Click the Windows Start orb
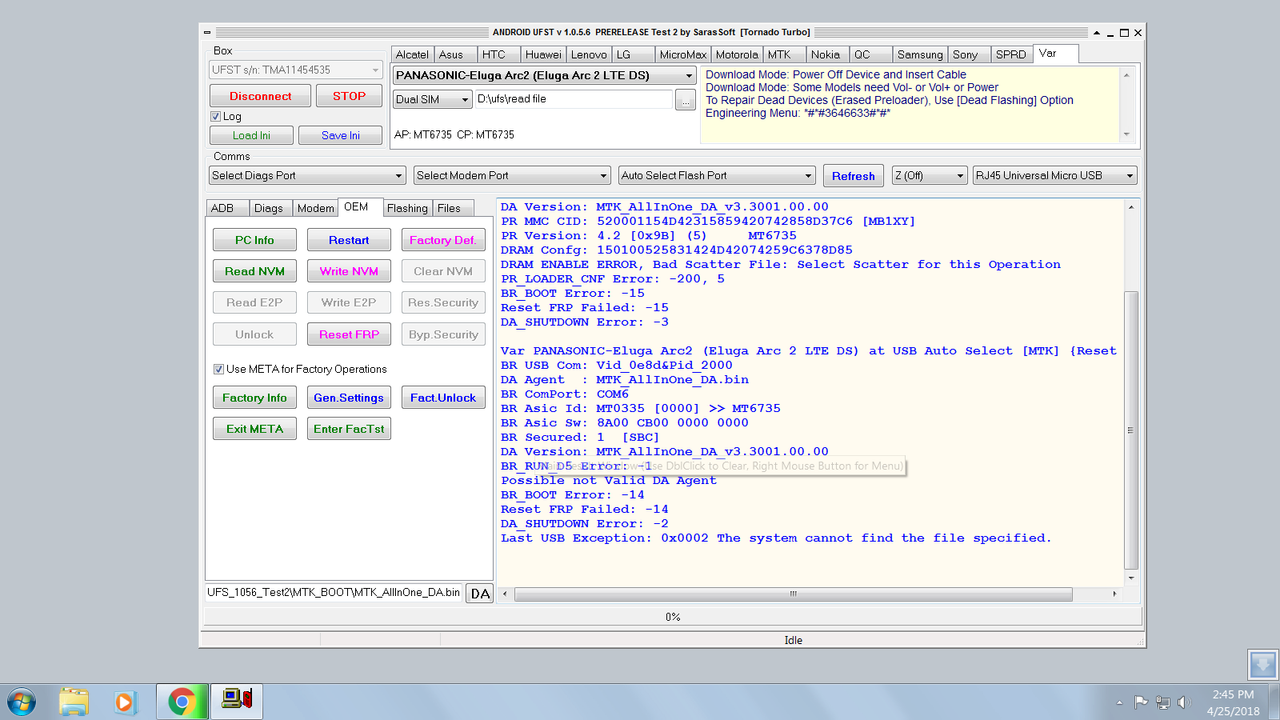 [21, 702]
